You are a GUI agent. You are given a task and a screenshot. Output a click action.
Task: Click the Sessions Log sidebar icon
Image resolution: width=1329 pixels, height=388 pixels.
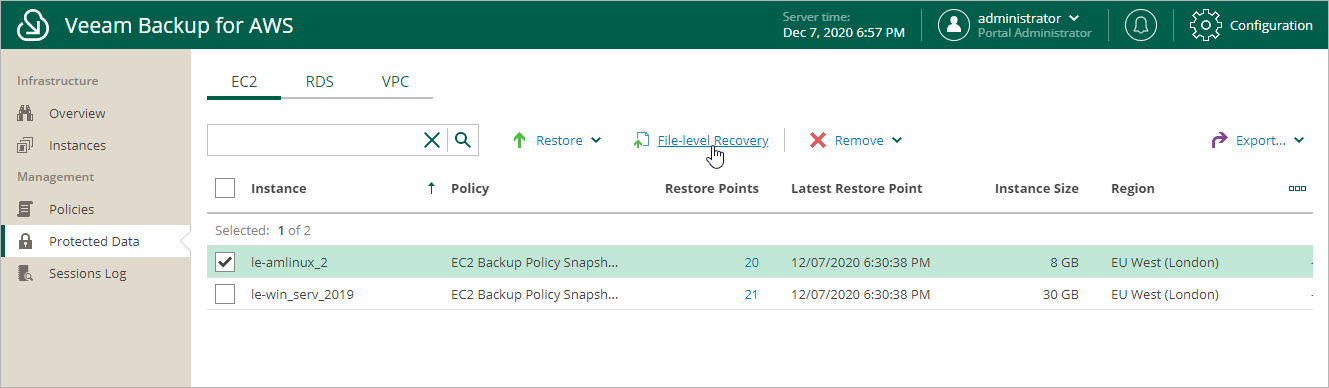26,273
